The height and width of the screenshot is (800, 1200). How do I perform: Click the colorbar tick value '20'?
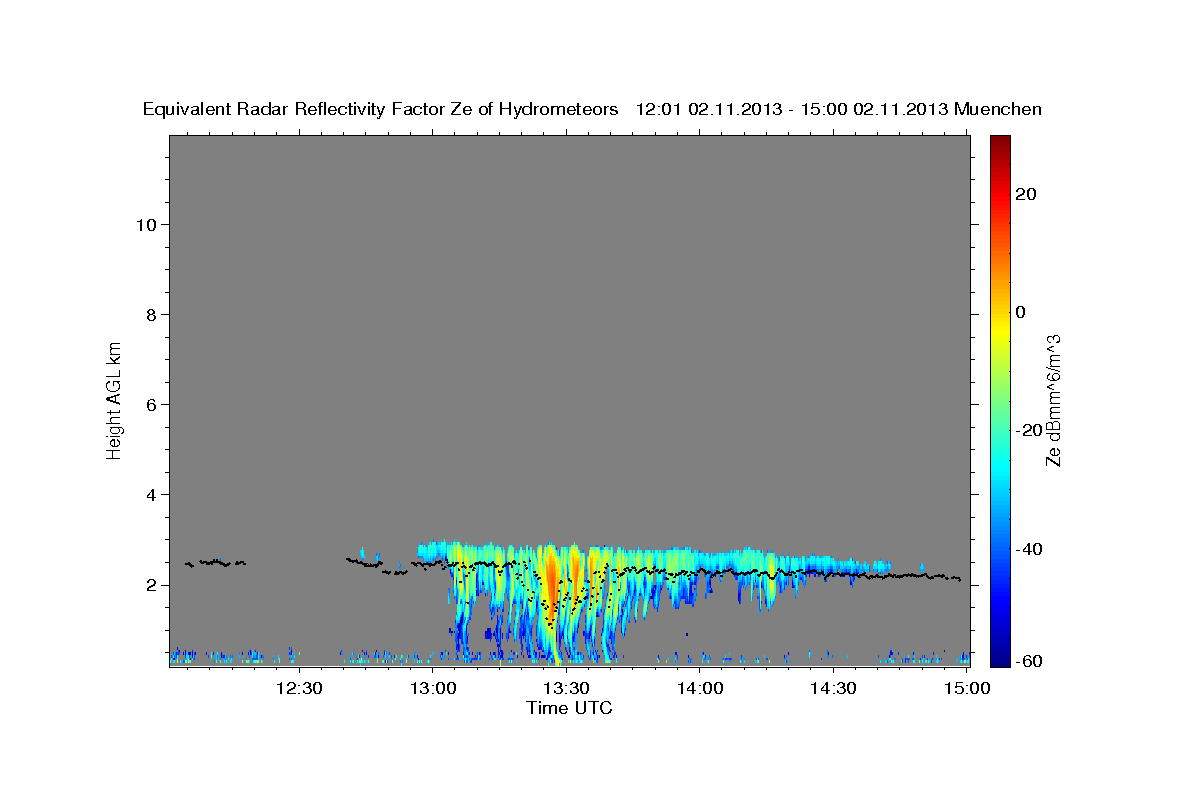pos(1025,194)
